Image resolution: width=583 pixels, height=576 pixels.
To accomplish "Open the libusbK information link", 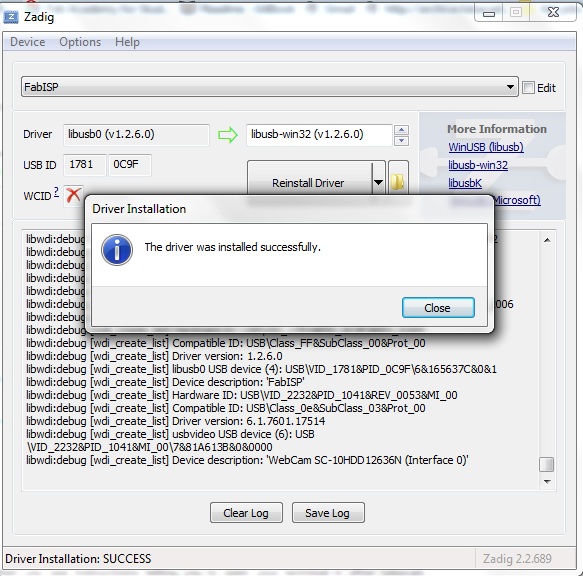I will pos(465,183).
